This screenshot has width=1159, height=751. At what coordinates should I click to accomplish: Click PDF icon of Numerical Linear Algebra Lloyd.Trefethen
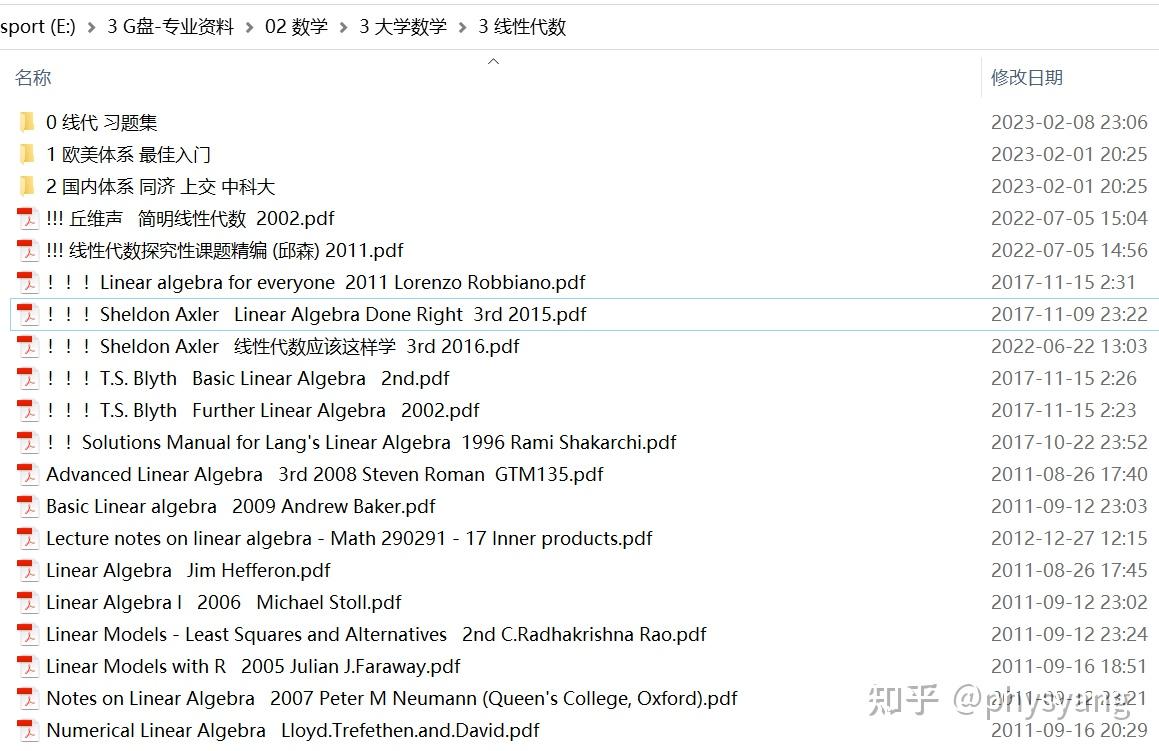[27, 730]
